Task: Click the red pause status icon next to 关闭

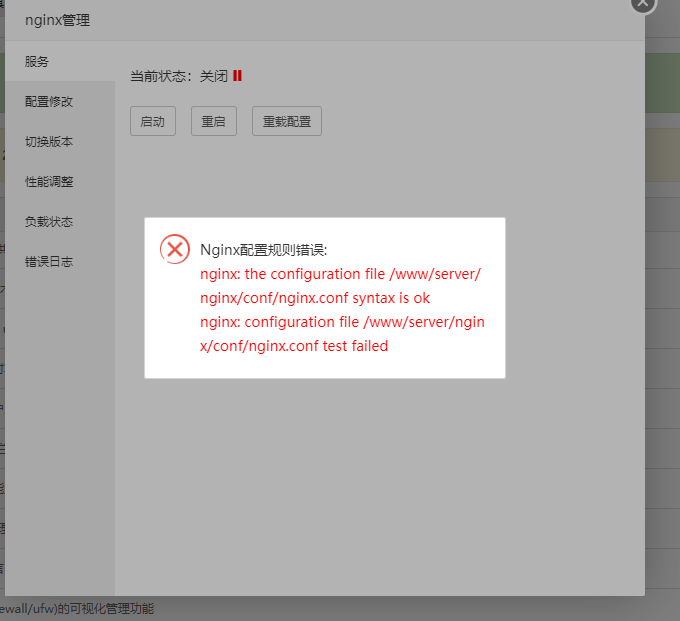Action: point(237,76)
